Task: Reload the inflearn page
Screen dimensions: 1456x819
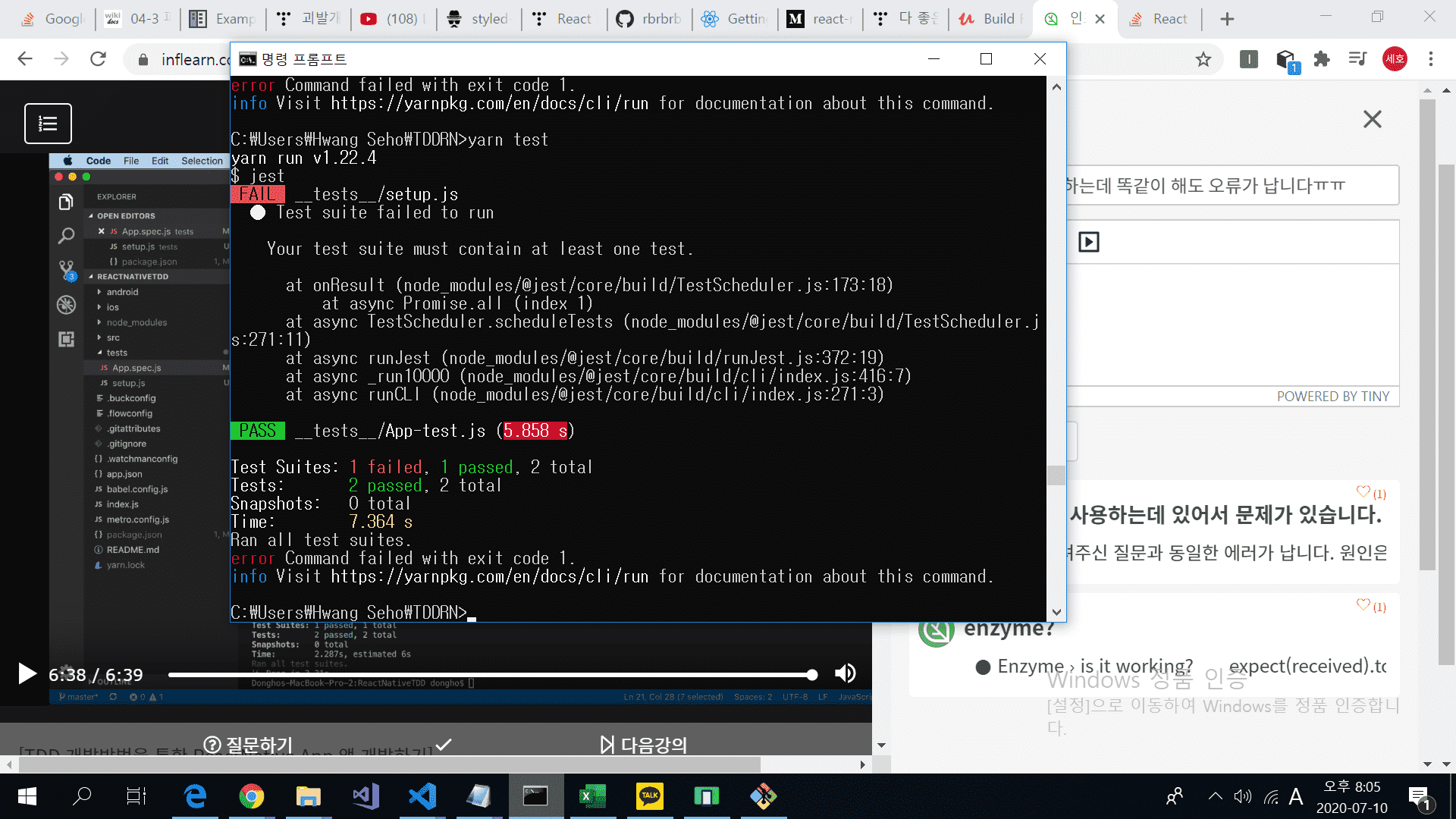Action: (98, 59)
